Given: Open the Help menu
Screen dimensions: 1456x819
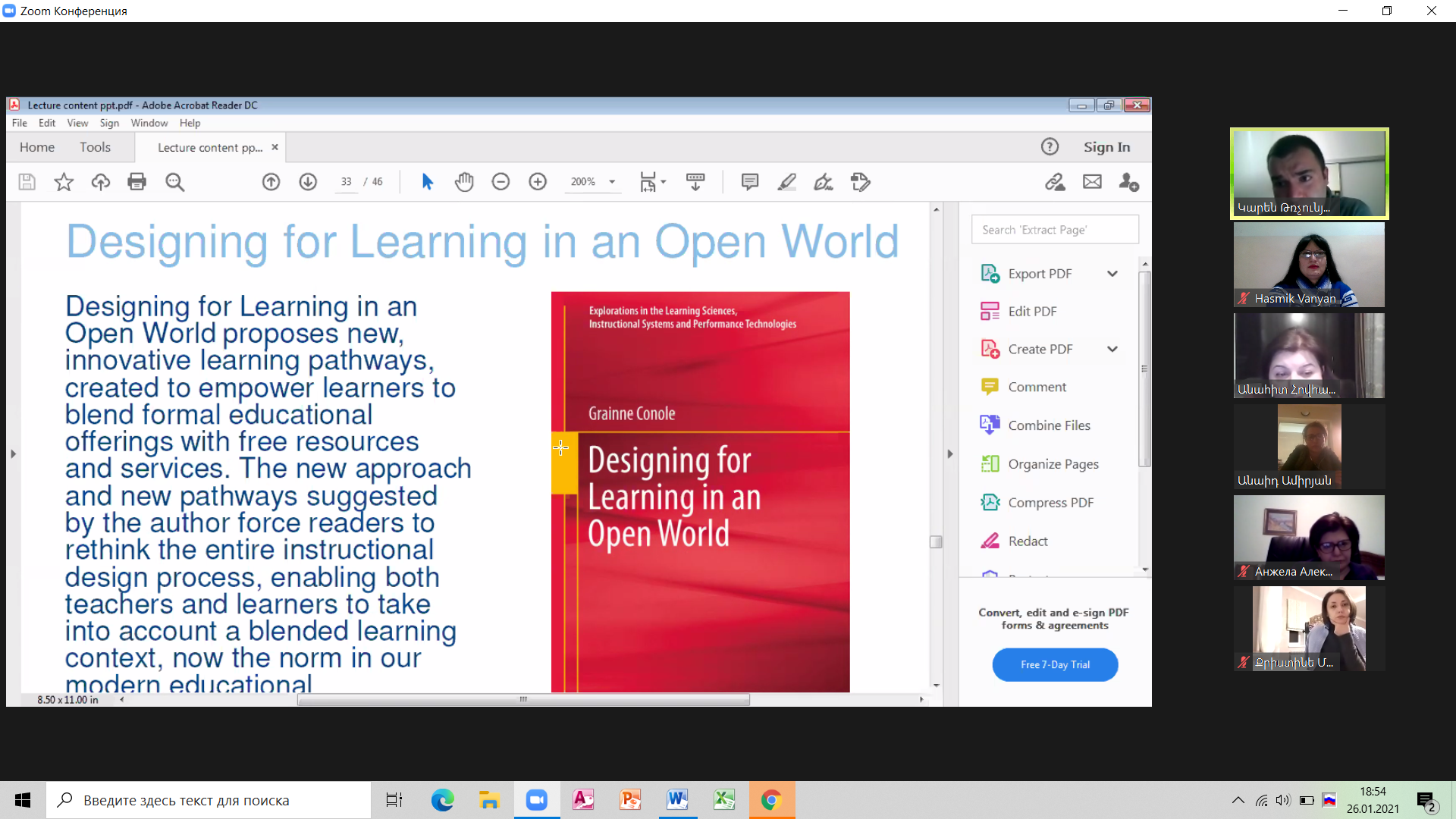Looking at the screenshot, I should [x=190, y=123].
